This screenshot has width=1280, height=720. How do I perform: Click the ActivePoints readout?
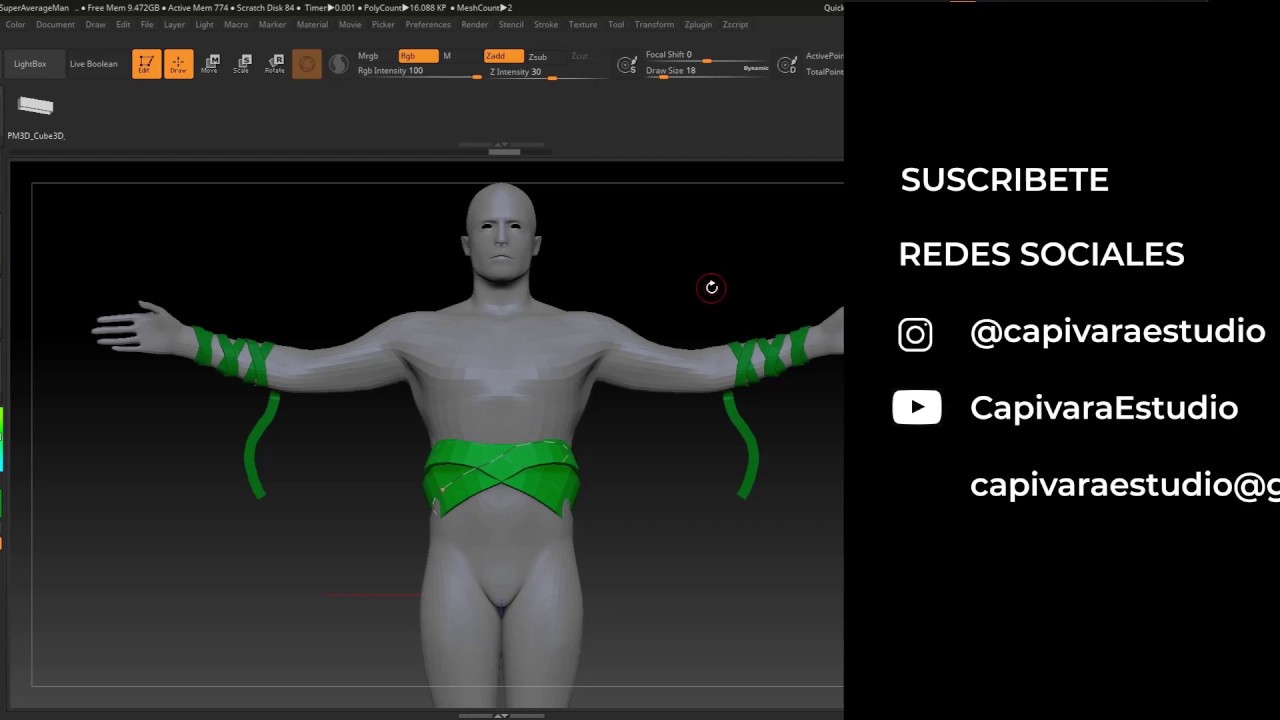click(x=825, y=56)
